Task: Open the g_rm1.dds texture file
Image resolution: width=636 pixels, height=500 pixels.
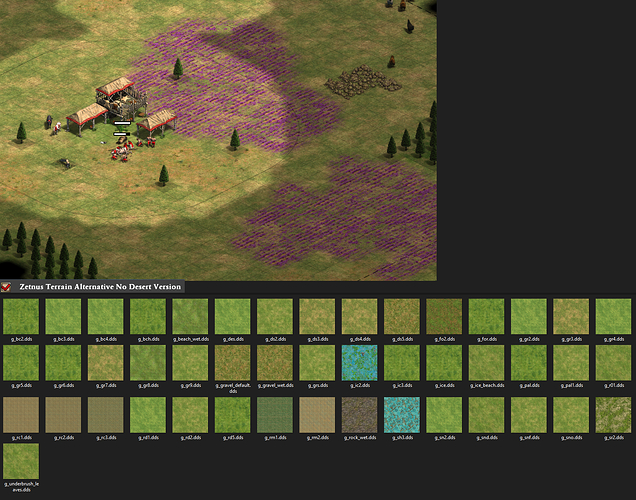Action: [273, 414]
